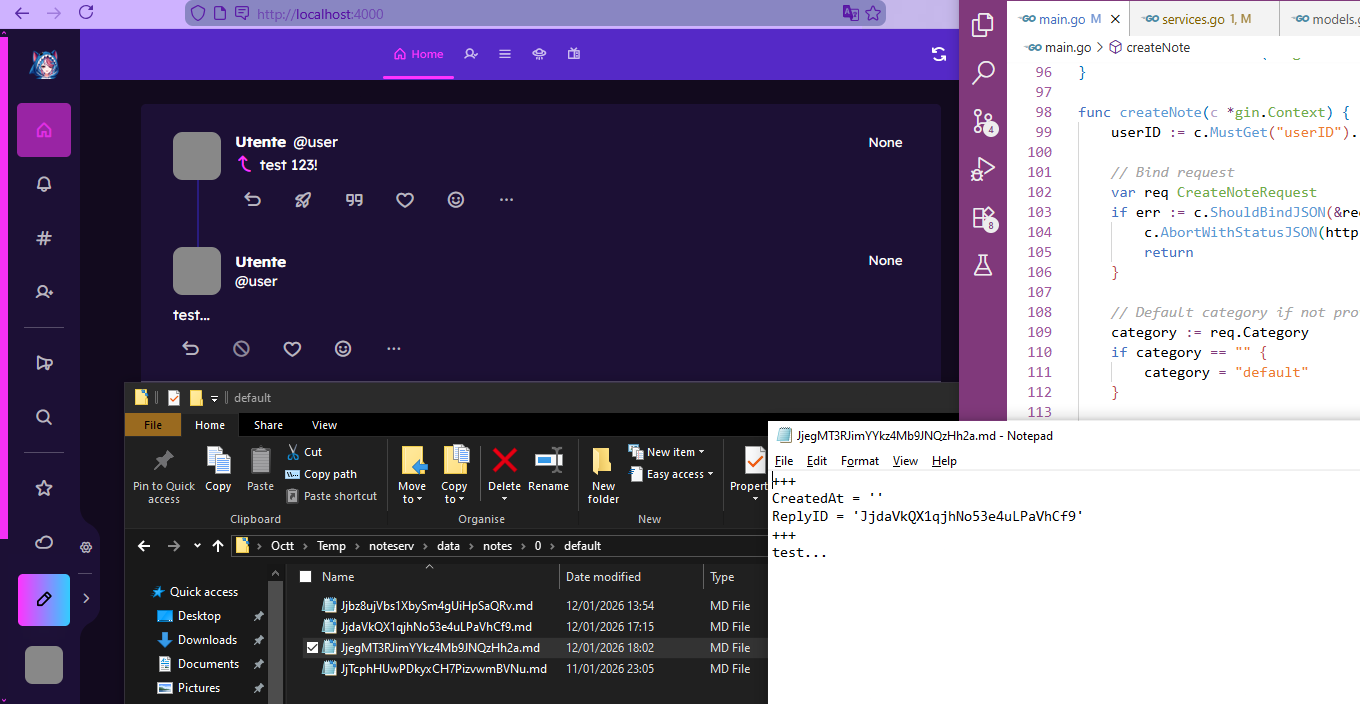The width and height of the screenshot is (1360, 704).
Task: Open Source Control in VS Code activity bar
Action: point(983,121)
